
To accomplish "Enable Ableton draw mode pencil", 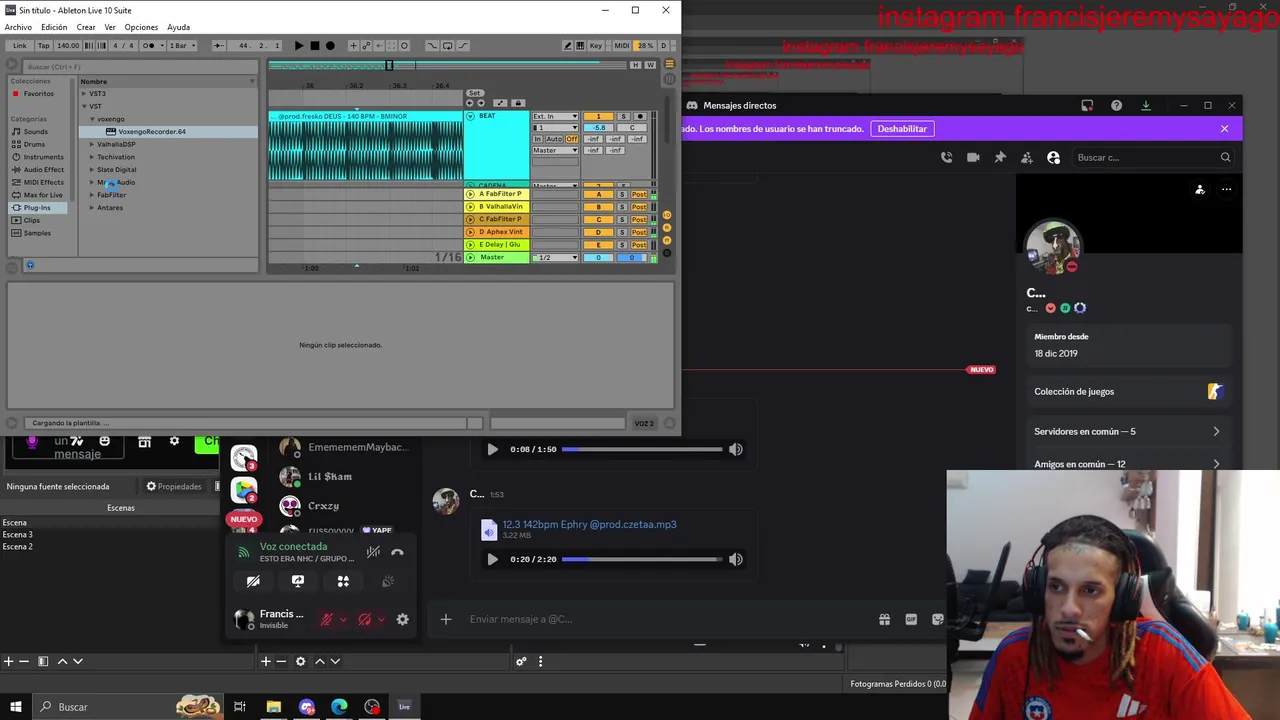I will point(568,45).
